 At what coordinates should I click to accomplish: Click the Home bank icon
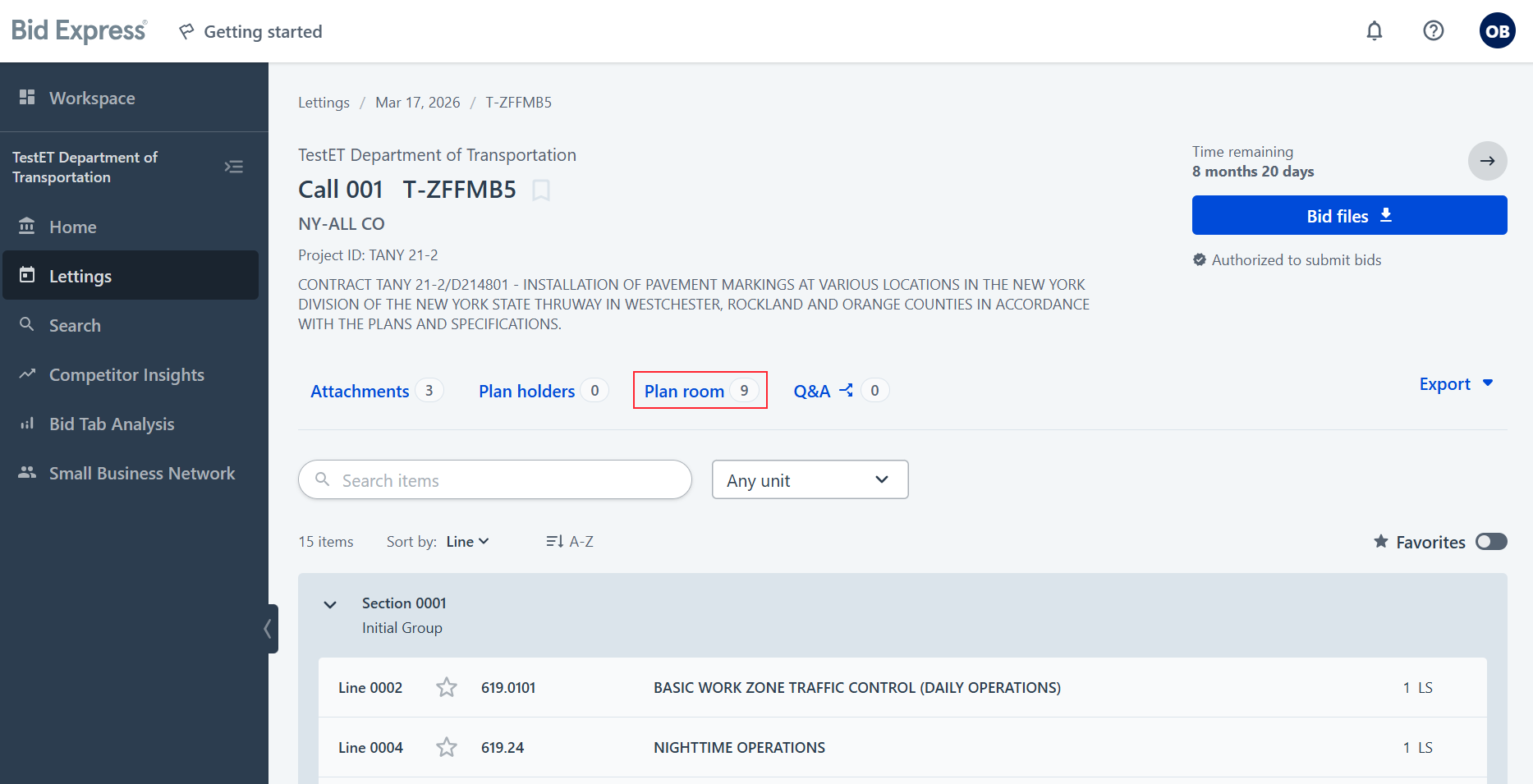27,226
